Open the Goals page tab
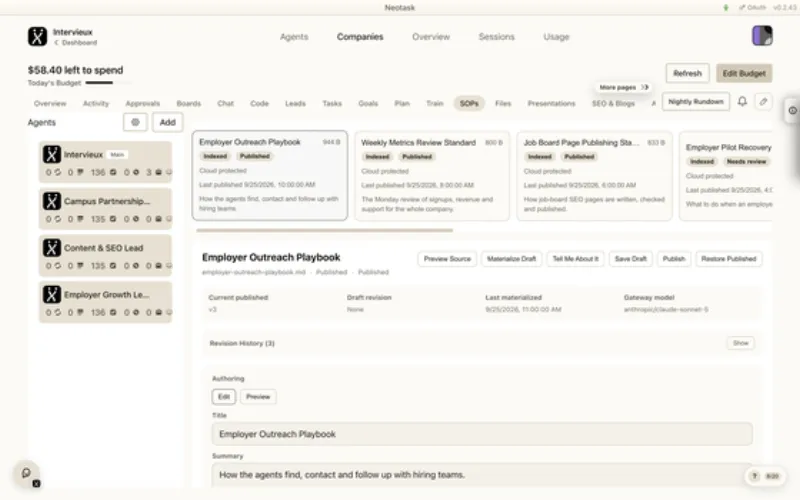Viewport: 800px width, 500px height. click(368, 103)
